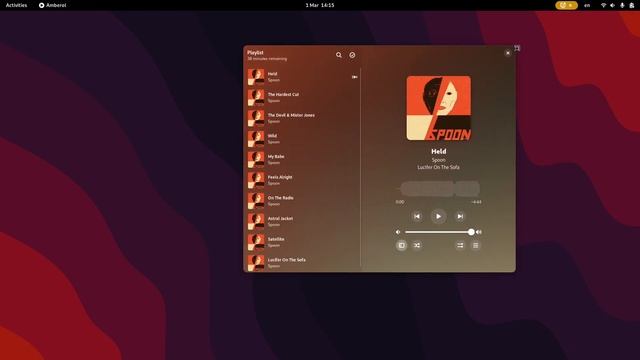Open the main hamburger menu
640x360 pixels.
[476, 245]
